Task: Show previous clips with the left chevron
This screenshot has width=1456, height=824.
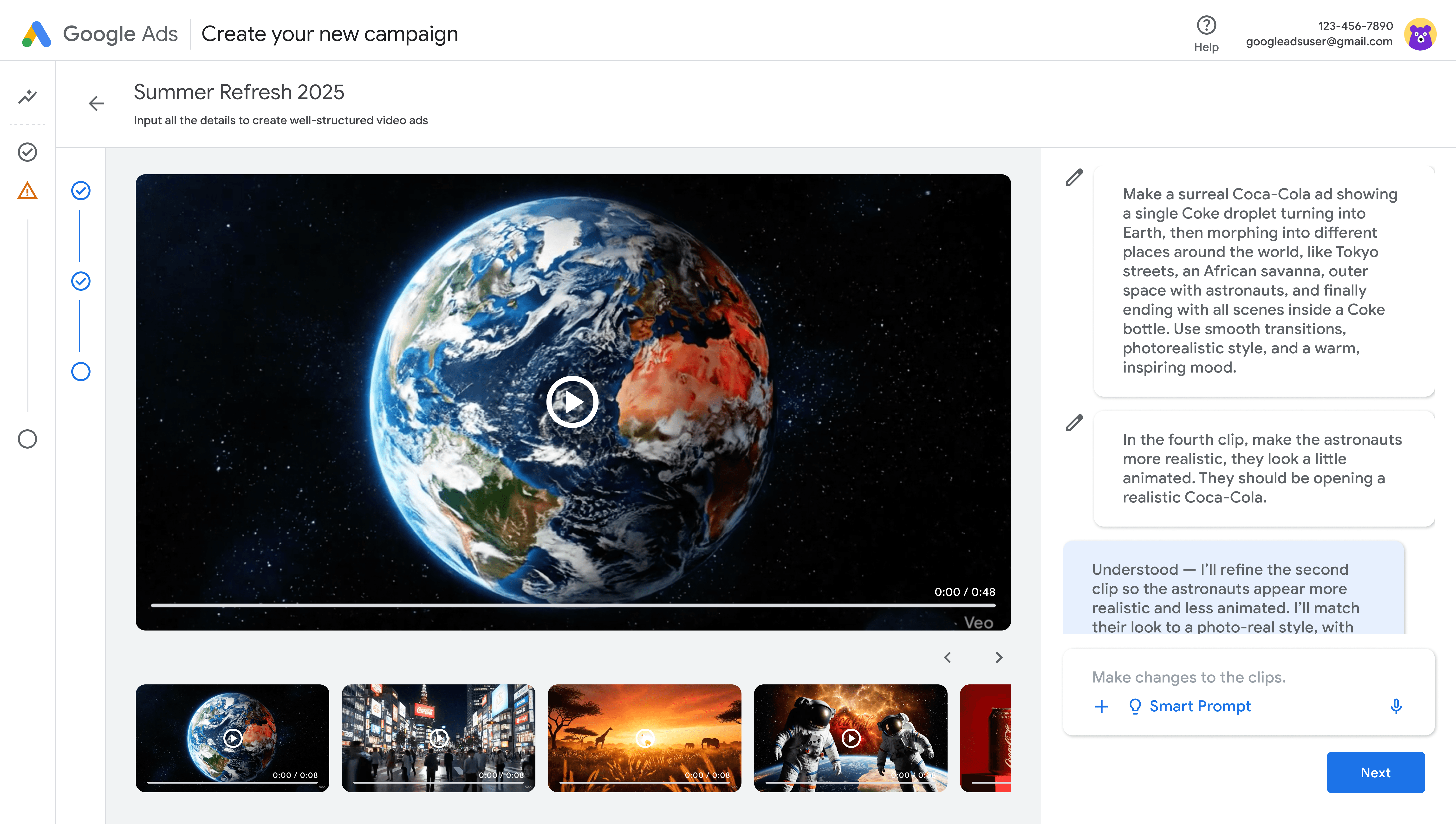Action: click(948, 658)
